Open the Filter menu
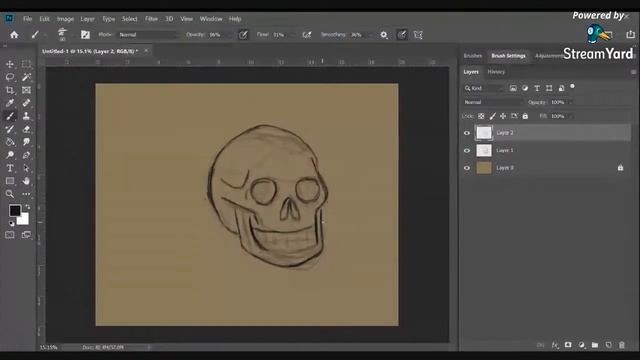640x360 pixels. (151, 19)
